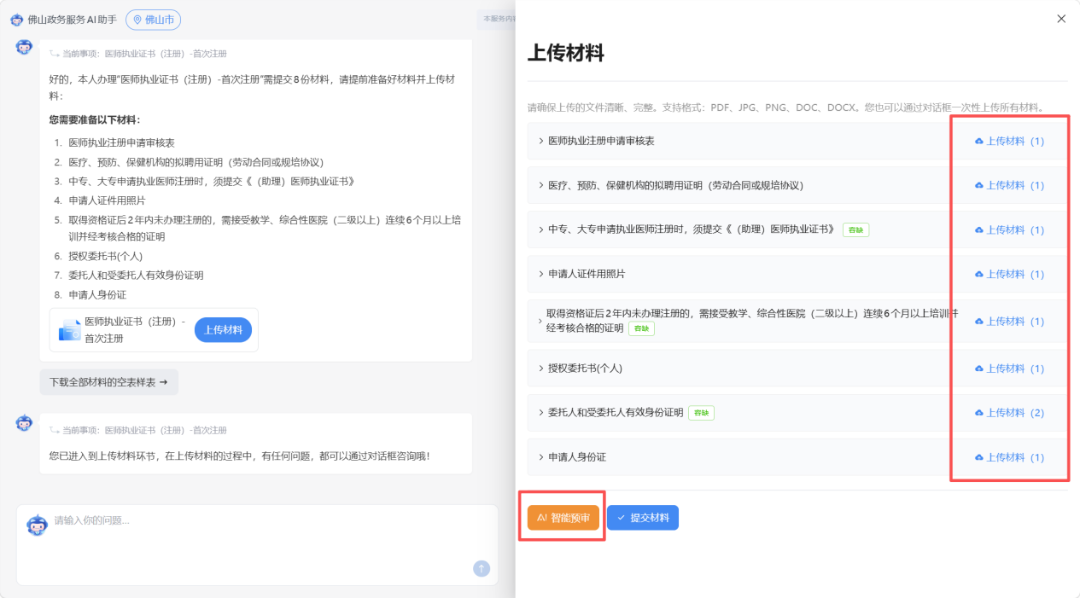The height and width of the screenshot is (598, 1080).
Task: Upload material for 申请人身份证
Action: tap(1009, 457)
